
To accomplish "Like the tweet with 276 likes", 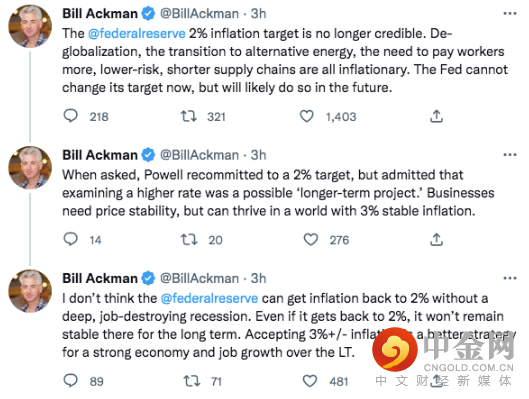I will pyautogui.click(x=311, y=239).
